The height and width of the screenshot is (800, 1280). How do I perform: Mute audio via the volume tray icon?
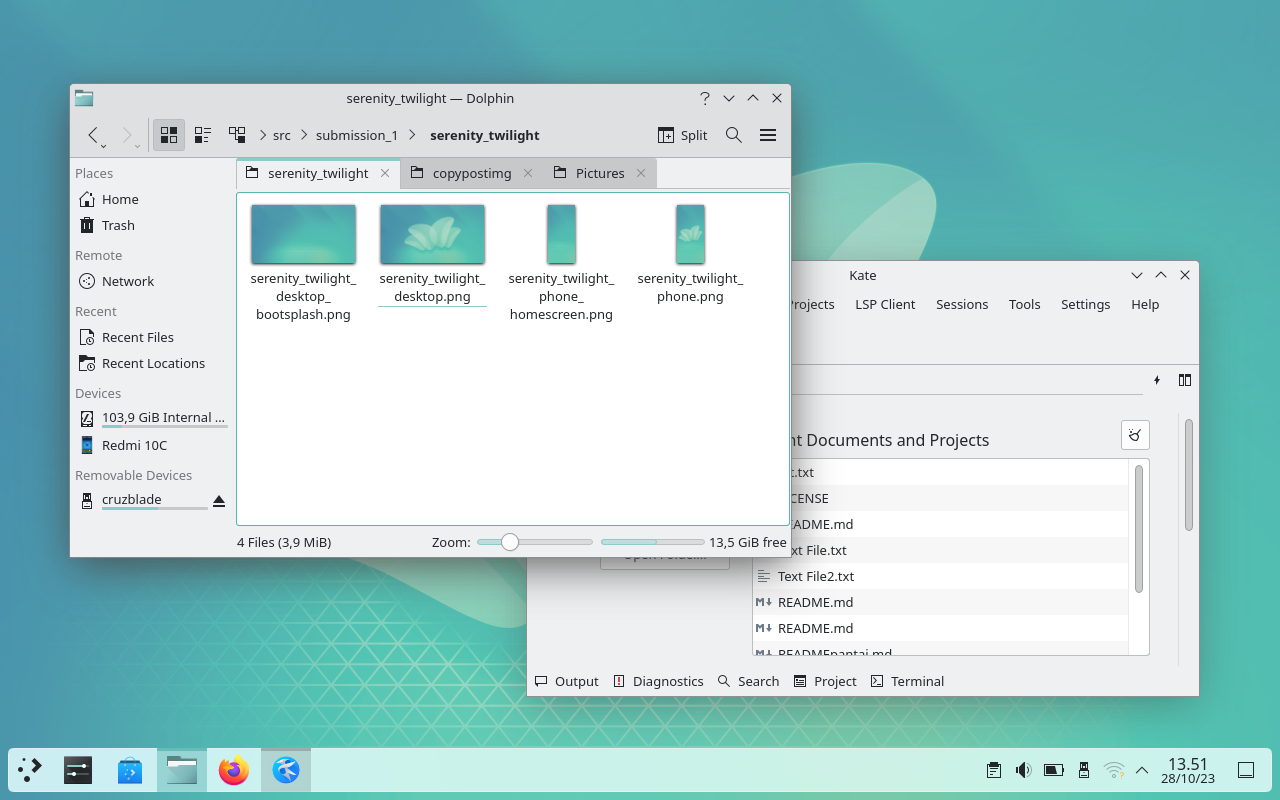tap(1023, 770)
